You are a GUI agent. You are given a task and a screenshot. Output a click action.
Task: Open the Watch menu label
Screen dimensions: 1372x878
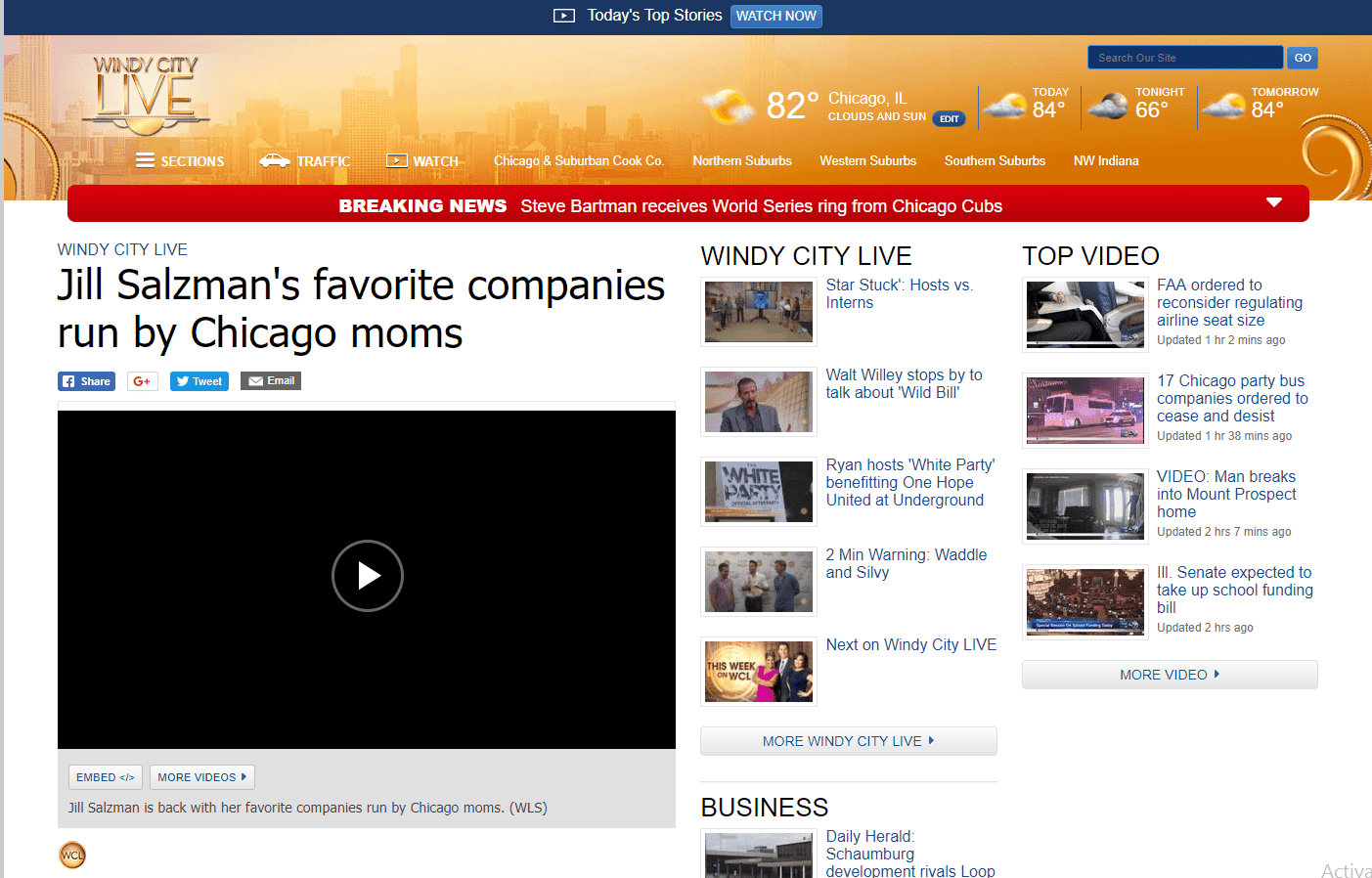436,161
